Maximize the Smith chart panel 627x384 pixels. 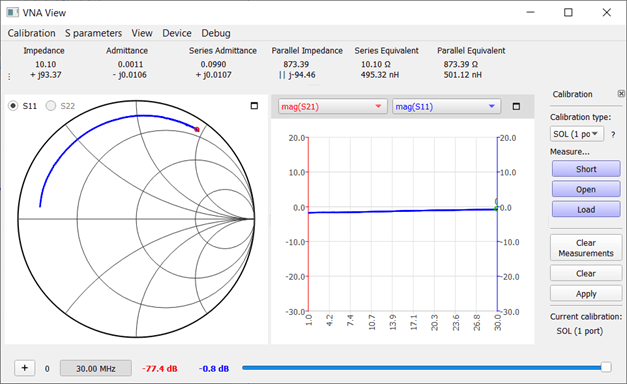254,106
